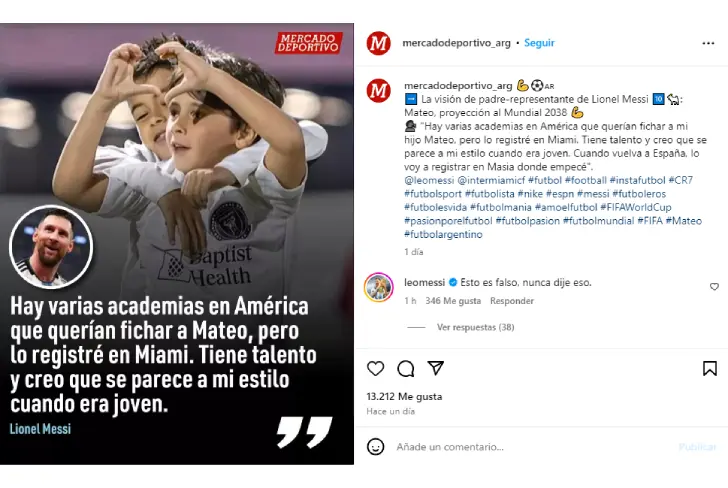728x488 pixels.
Task: Open the three-dot more options menu
Action: 708,43
